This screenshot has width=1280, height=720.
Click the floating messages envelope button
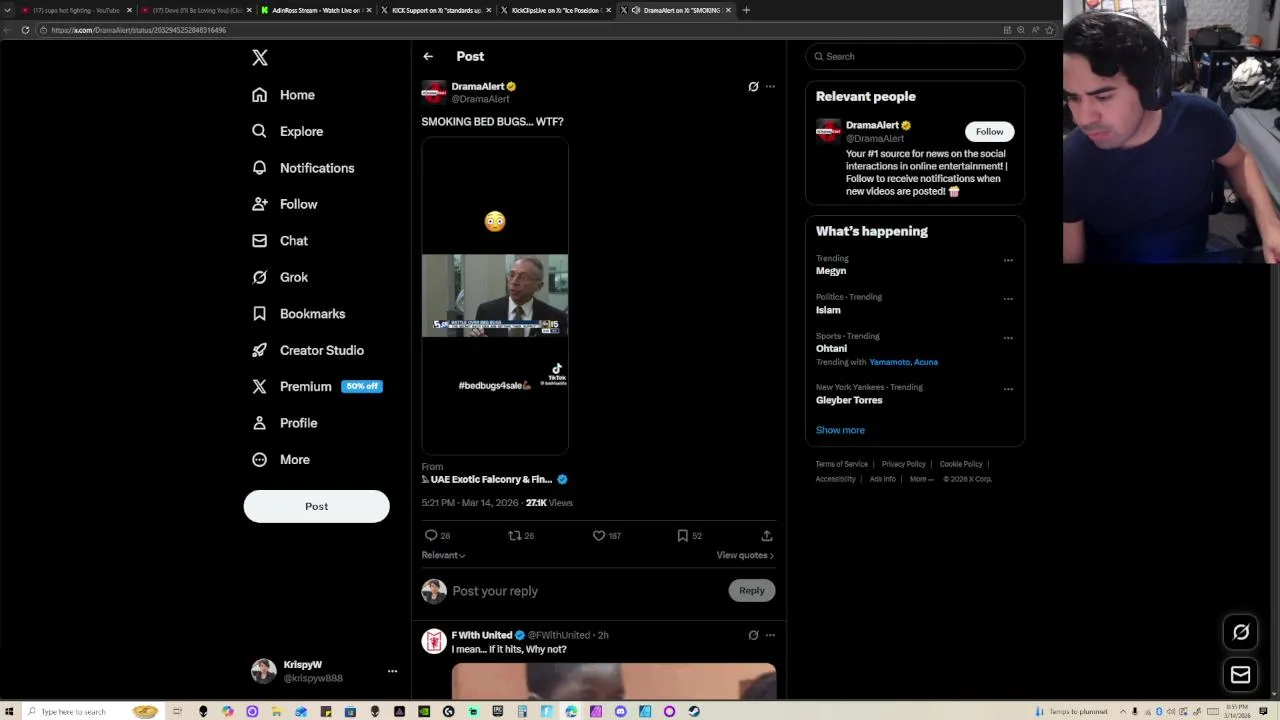tap(1241, 675)
